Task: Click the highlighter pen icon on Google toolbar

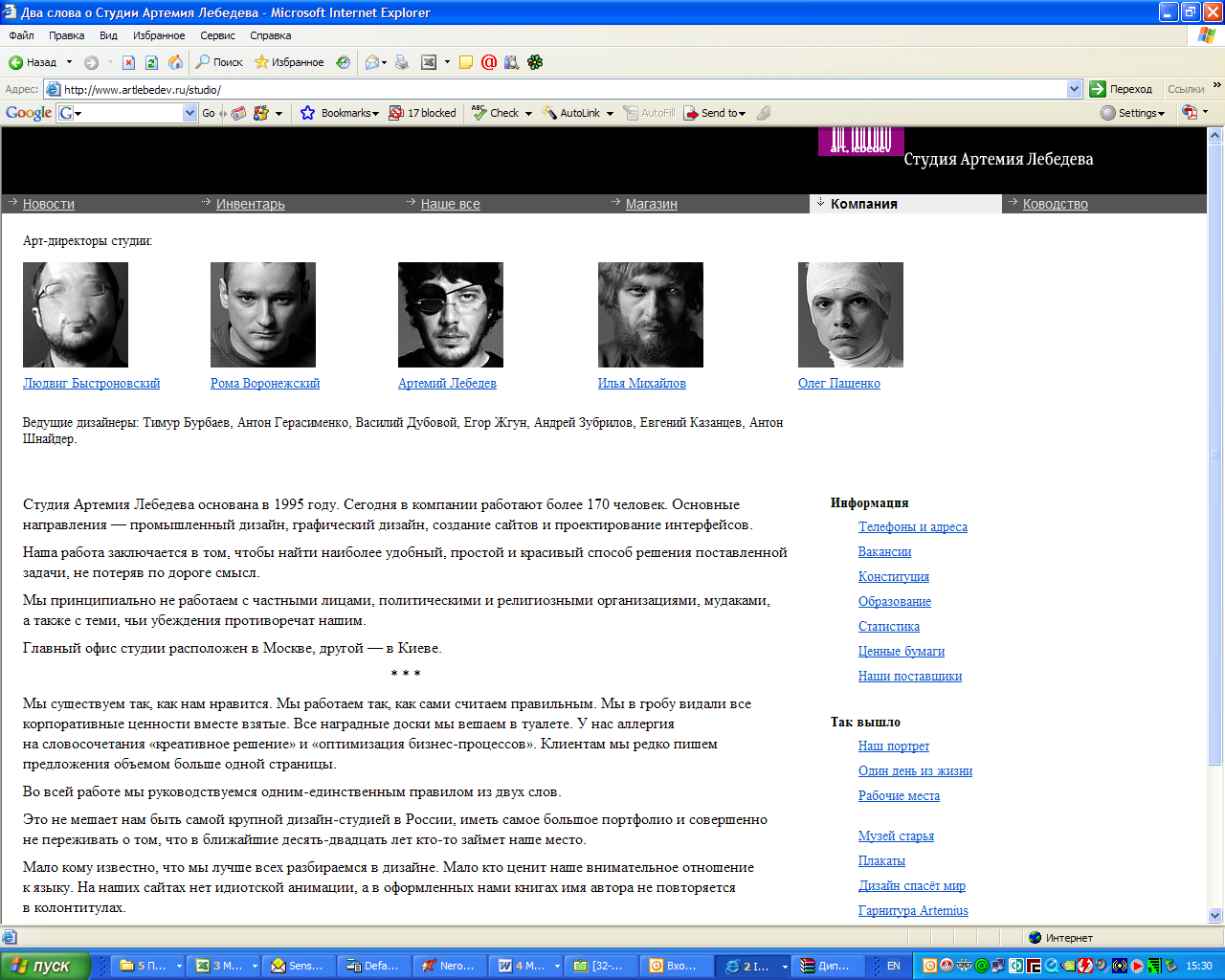Action: (763, 113)
